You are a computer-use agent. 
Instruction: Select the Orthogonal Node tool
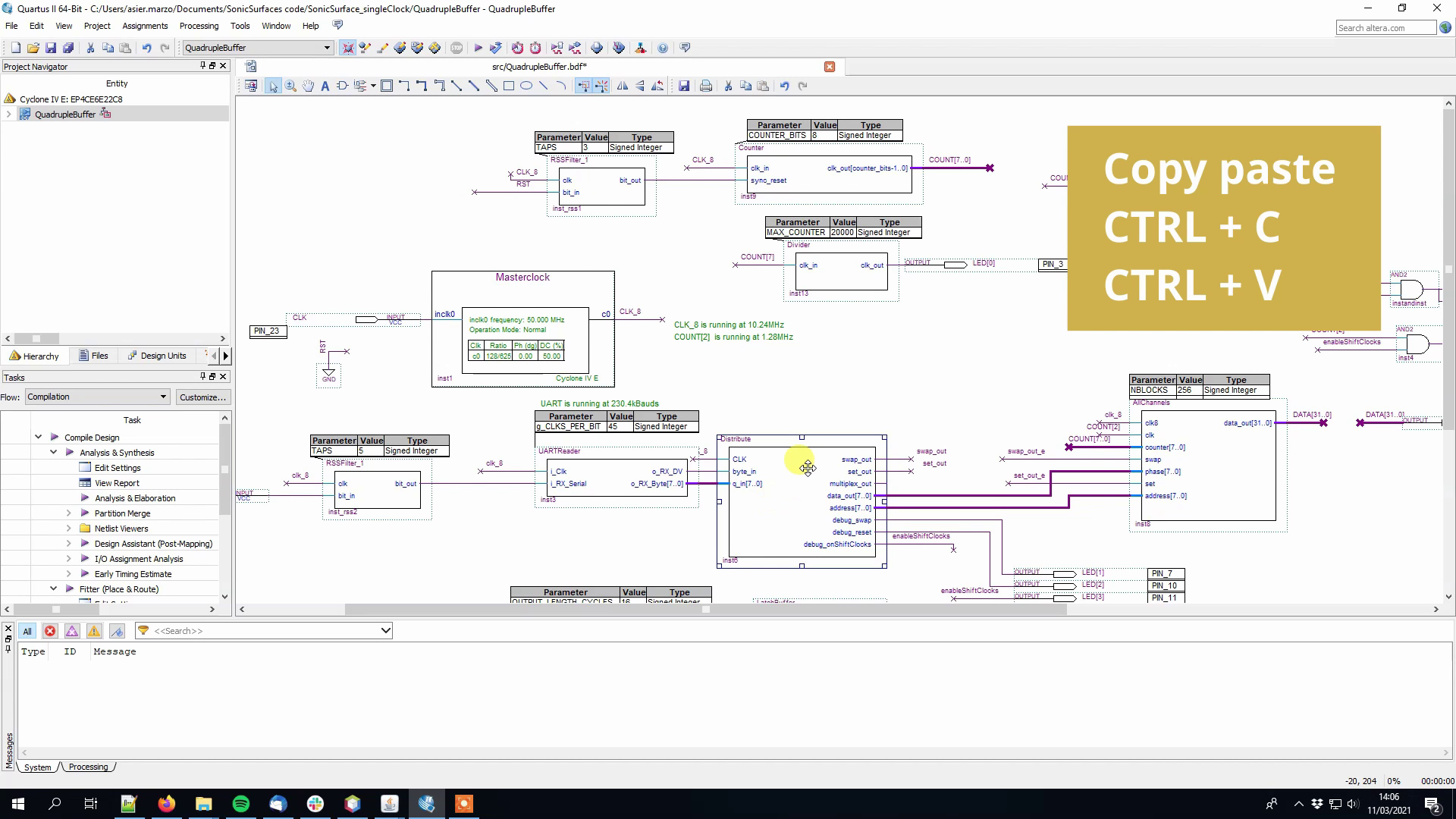(404, 86)
